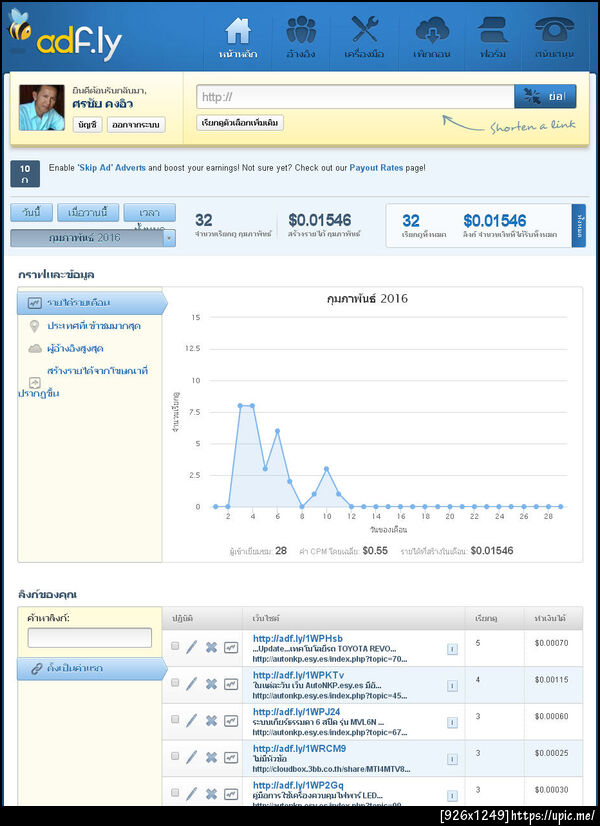This screenshot has height=826, width=600.
Task: Click the blue shrink link button
Action: [545, 97]
